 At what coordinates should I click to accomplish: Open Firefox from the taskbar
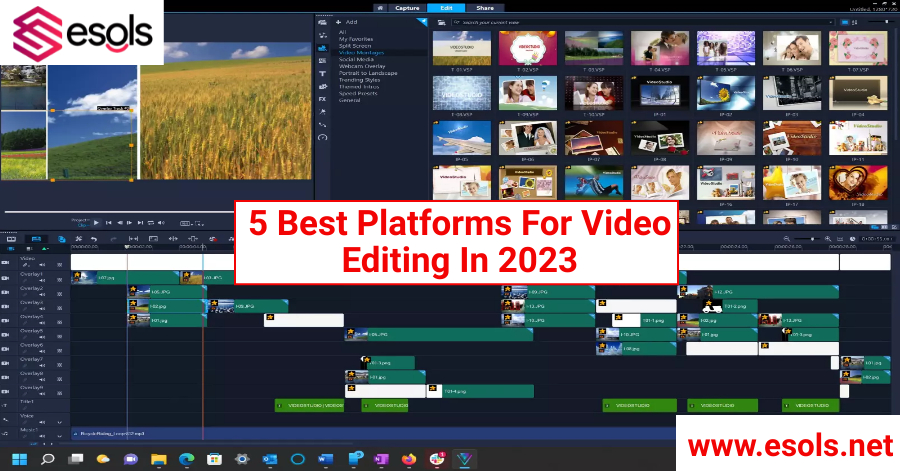409,459
